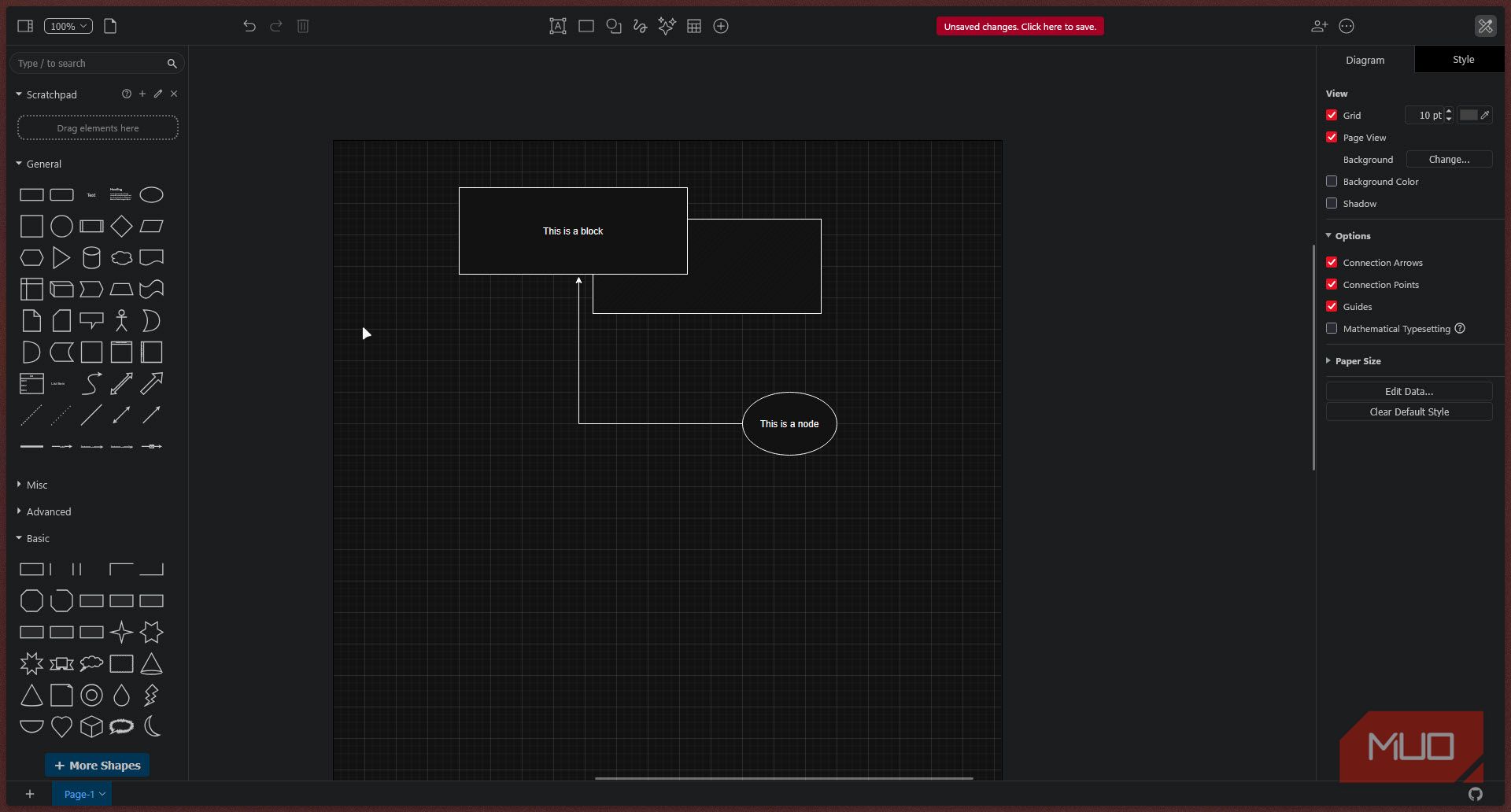1511x812 pixels.
Task: Enable Mathematical Typesetting checkbox
Action: [x=1332, y=328]
